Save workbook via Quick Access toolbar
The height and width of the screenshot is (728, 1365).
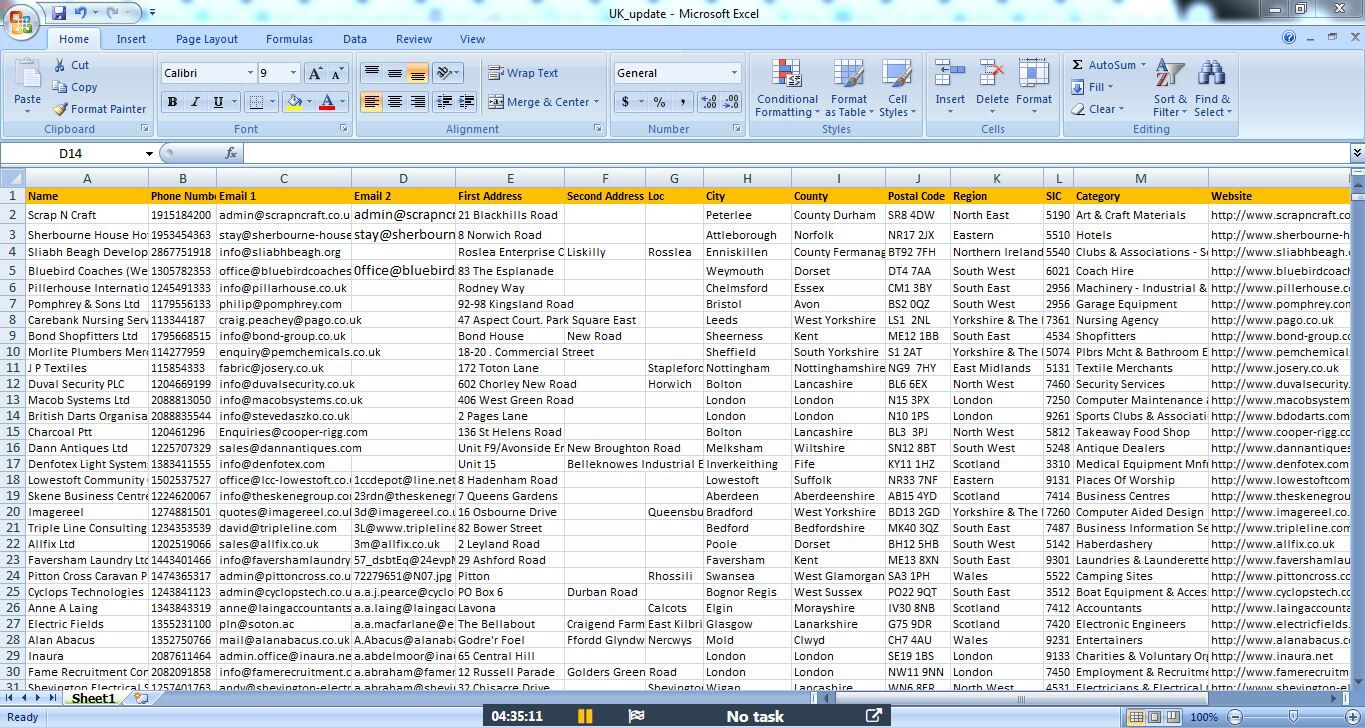pos(59,13)
